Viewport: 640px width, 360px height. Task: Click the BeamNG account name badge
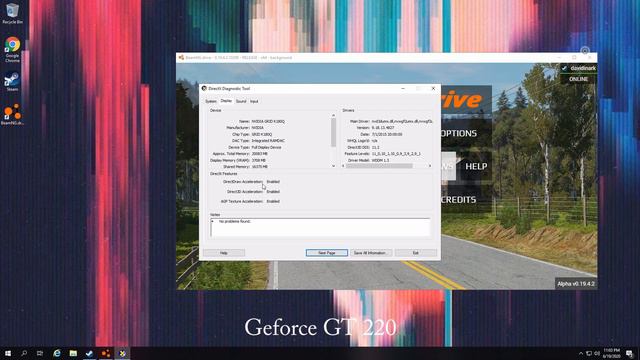579,68
